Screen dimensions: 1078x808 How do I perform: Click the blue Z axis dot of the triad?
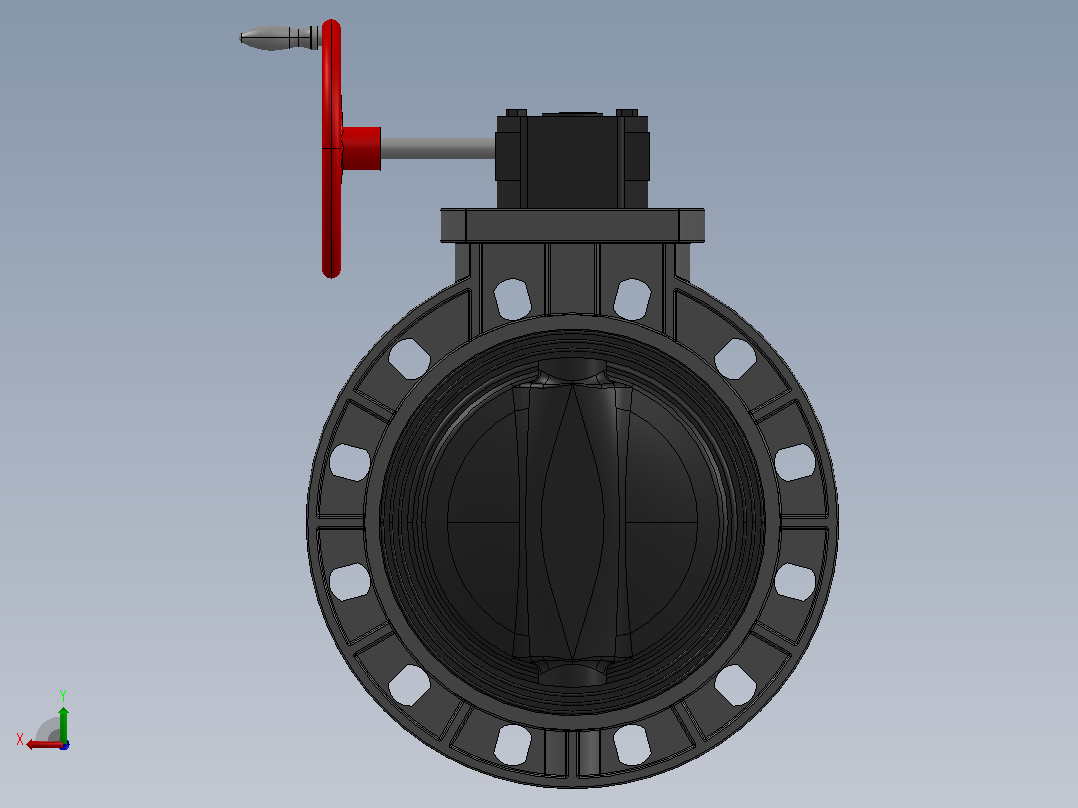[x=65, y=745]
